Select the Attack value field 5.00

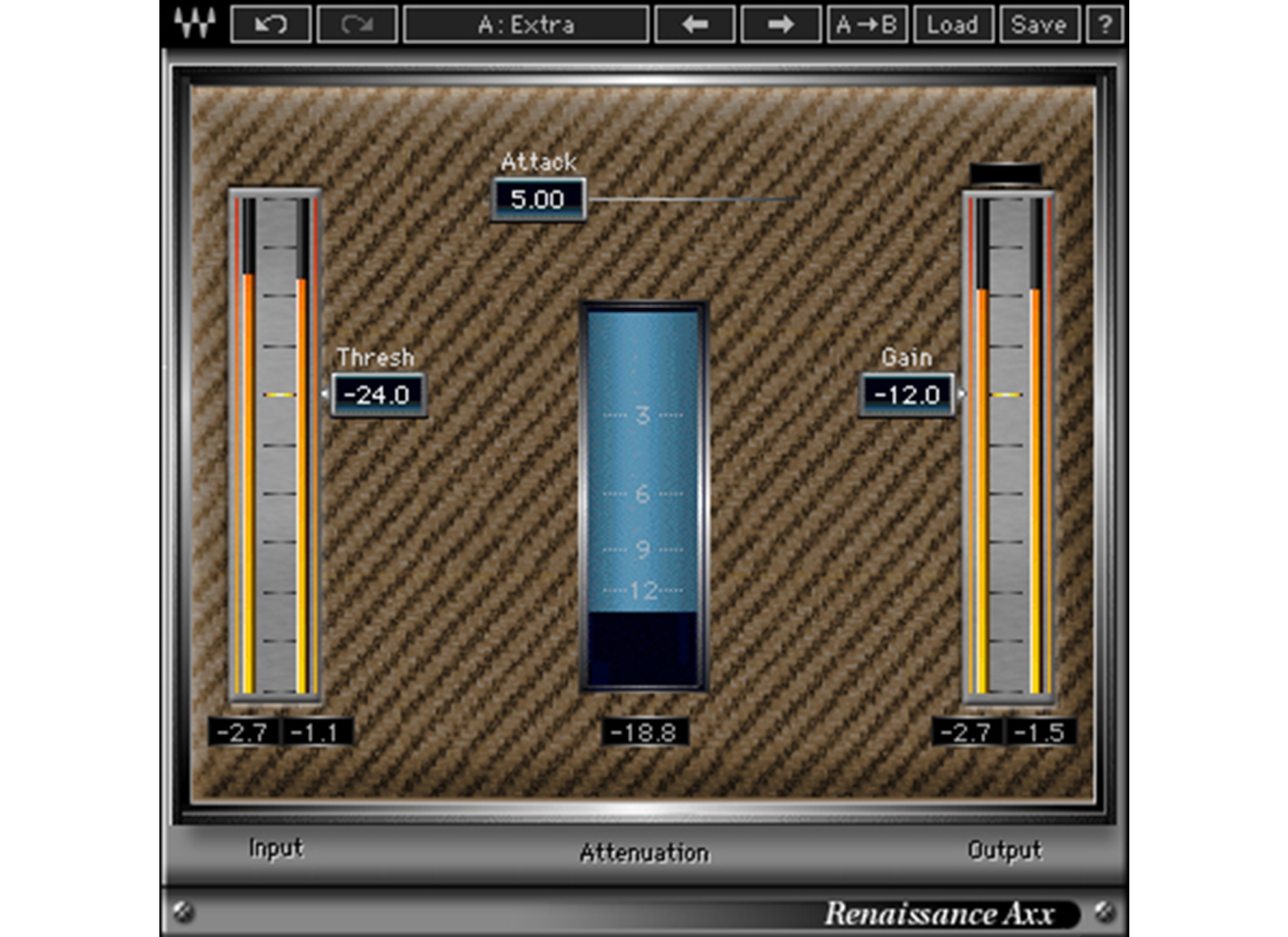537,200
